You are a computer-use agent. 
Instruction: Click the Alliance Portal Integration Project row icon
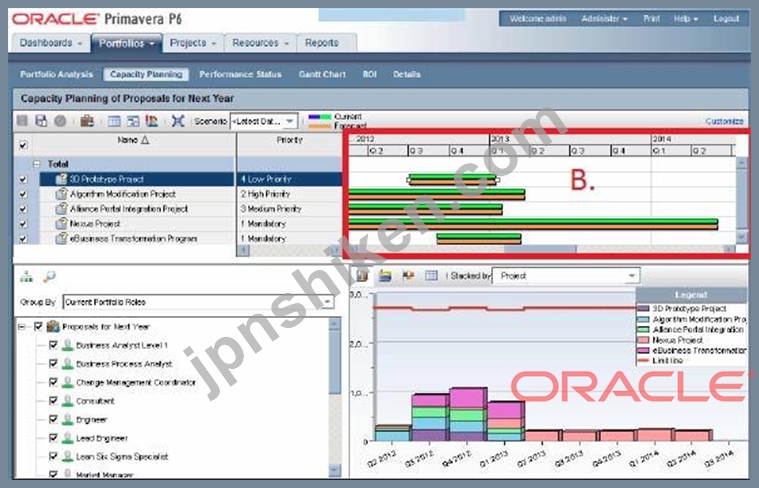click(61, 209)
